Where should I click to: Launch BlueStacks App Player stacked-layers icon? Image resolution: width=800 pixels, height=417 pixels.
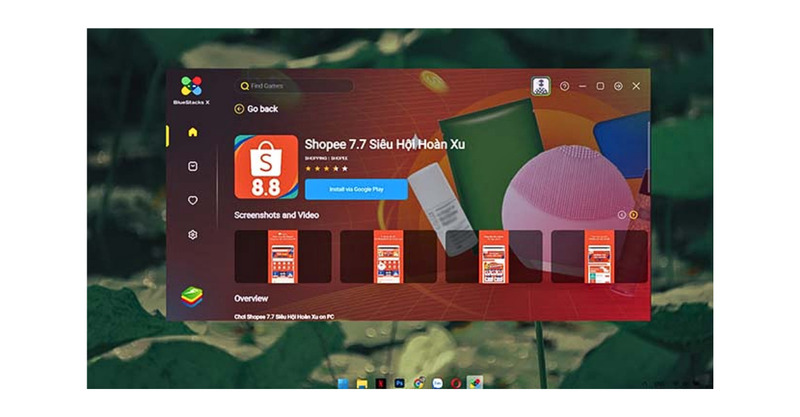point(192,297)
